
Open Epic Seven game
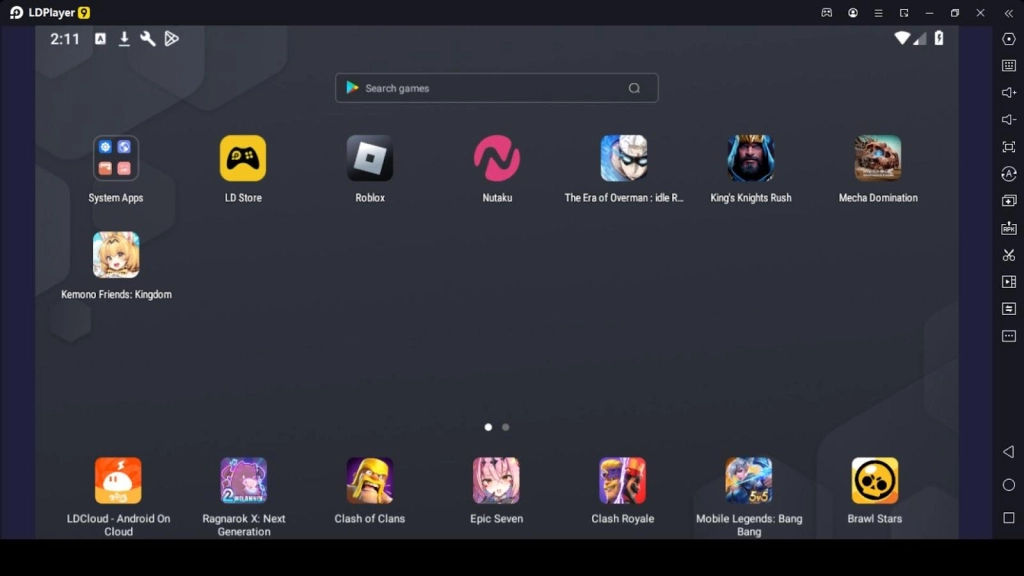[x=496, y=481]
